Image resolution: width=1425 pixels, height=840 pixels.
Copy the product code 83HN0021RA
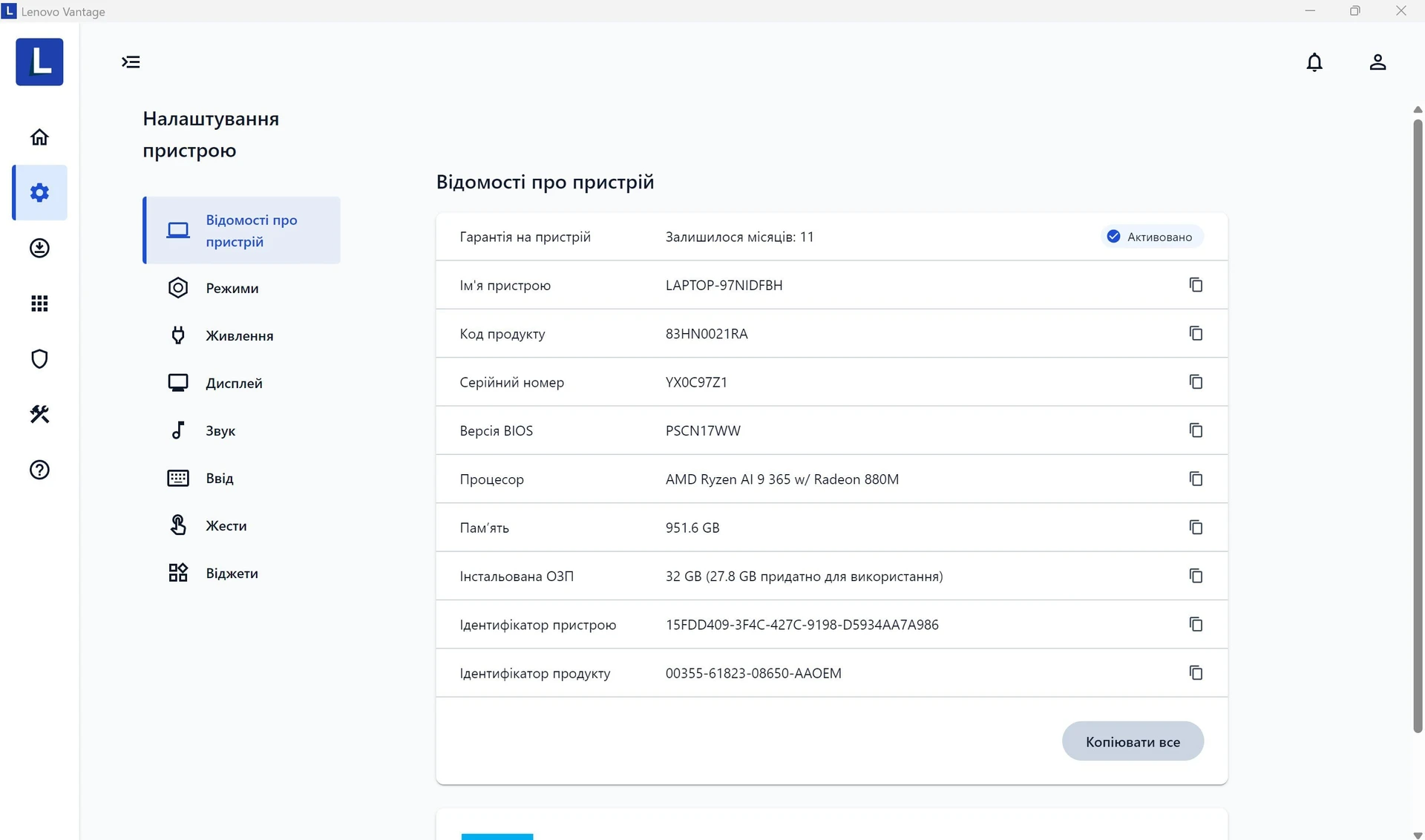[1196, 333]
